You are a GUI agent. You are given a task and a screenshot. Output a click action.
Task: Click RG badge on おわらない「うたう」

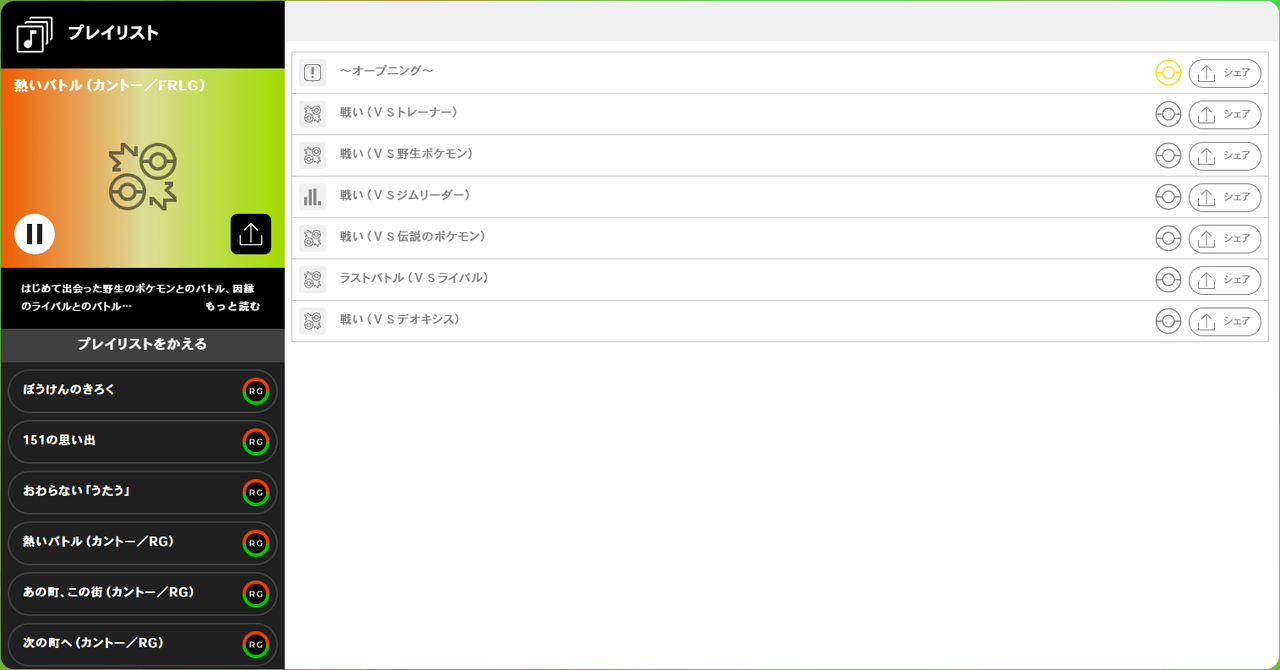[256, 492]
